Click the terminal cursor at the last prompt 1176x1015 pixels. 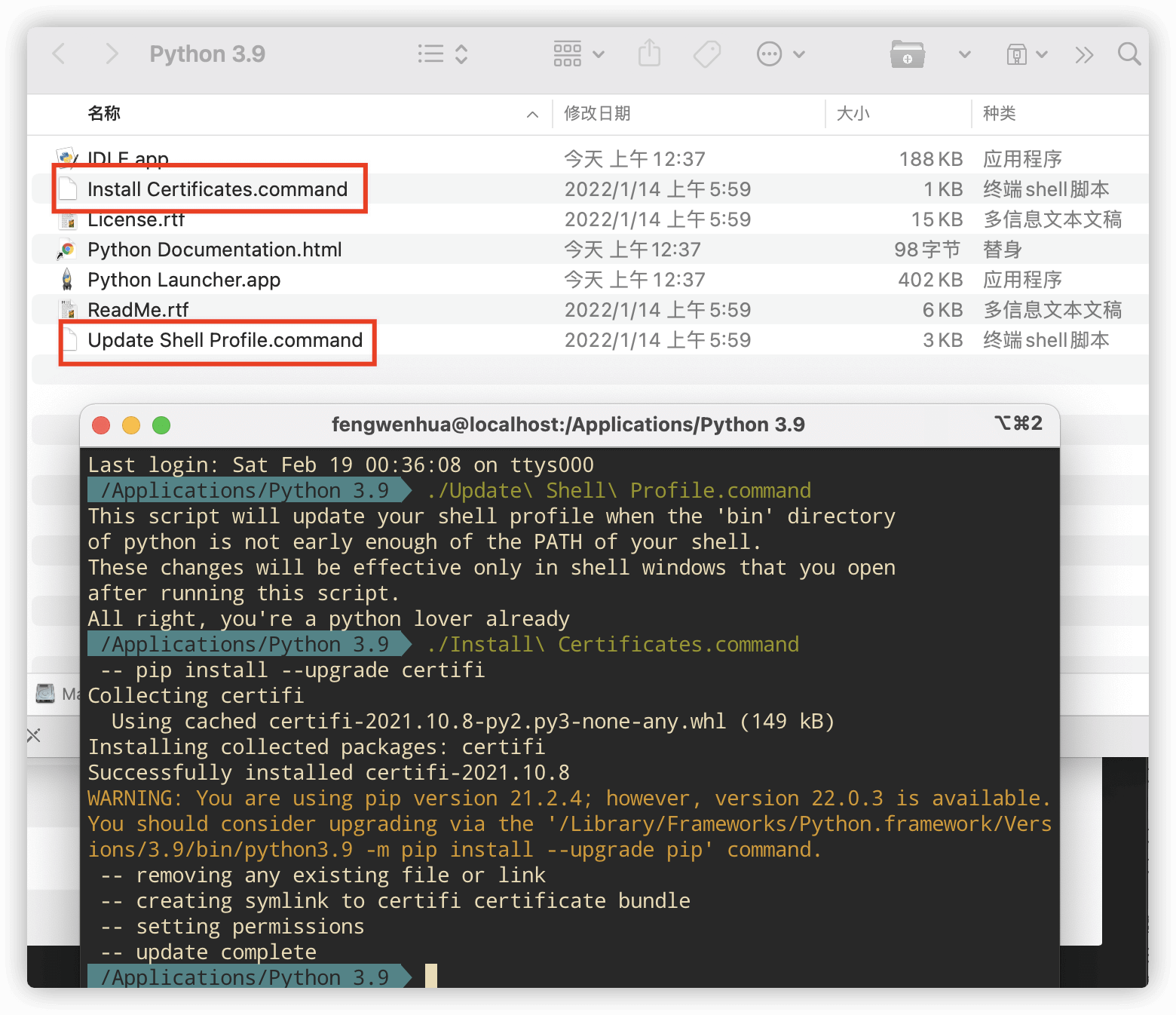pos(431,976)
